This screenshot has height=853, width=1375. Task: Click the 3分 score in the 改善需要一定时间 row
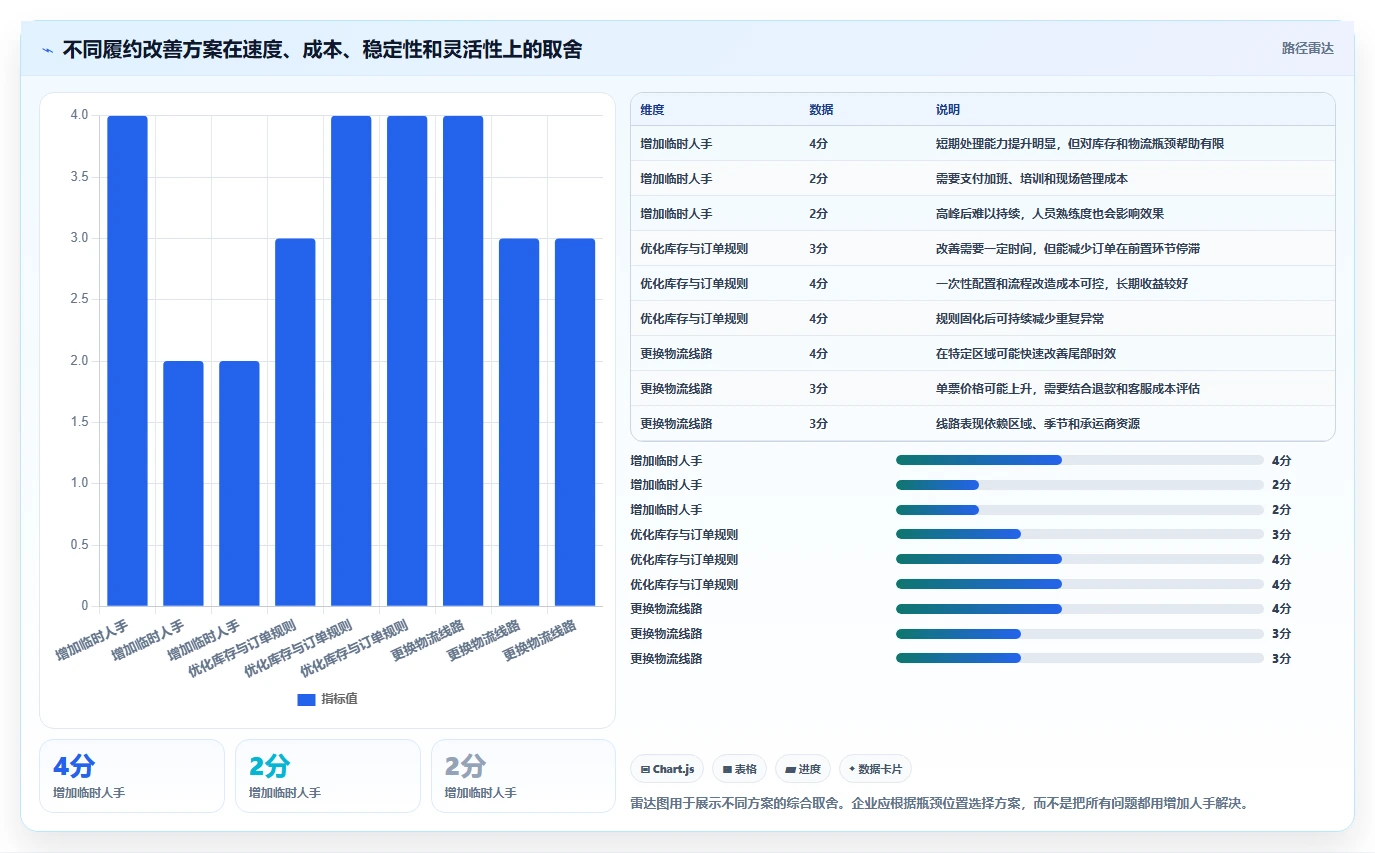pos(818,249)
